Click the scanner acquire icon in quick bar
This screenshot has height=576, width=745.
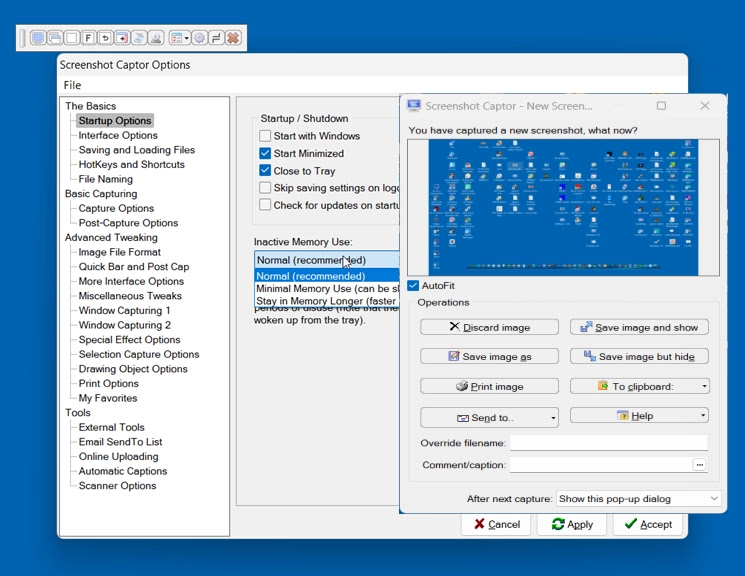[x=139, y=38]
